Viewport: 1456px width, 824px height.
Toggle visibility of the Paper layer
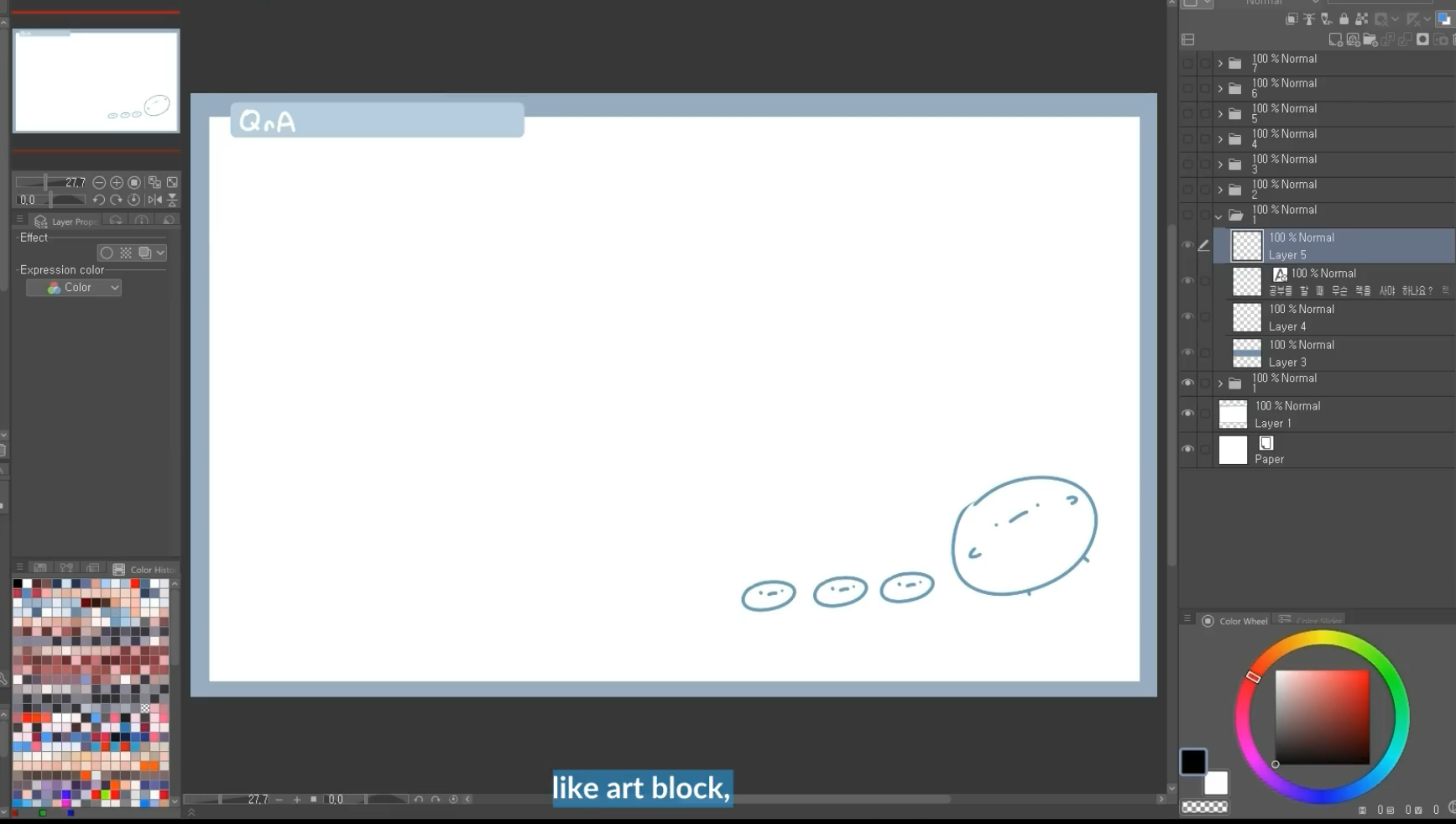click(1187, 450)
